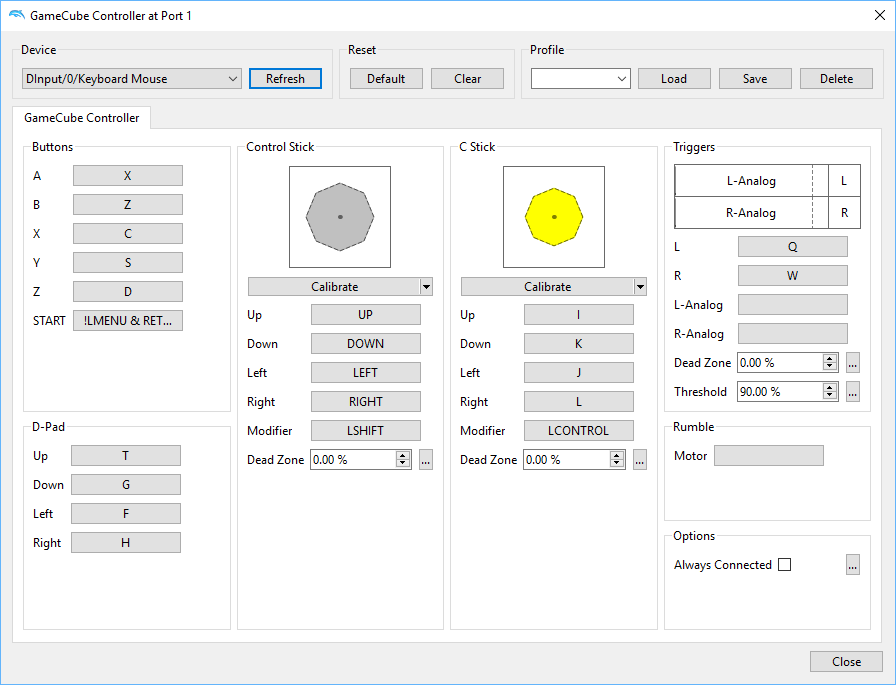Image resolution: width=896 pixels, height=685 pixels.
Task: Remap D-Pad Down binding
Action: [x=126, y=485]
